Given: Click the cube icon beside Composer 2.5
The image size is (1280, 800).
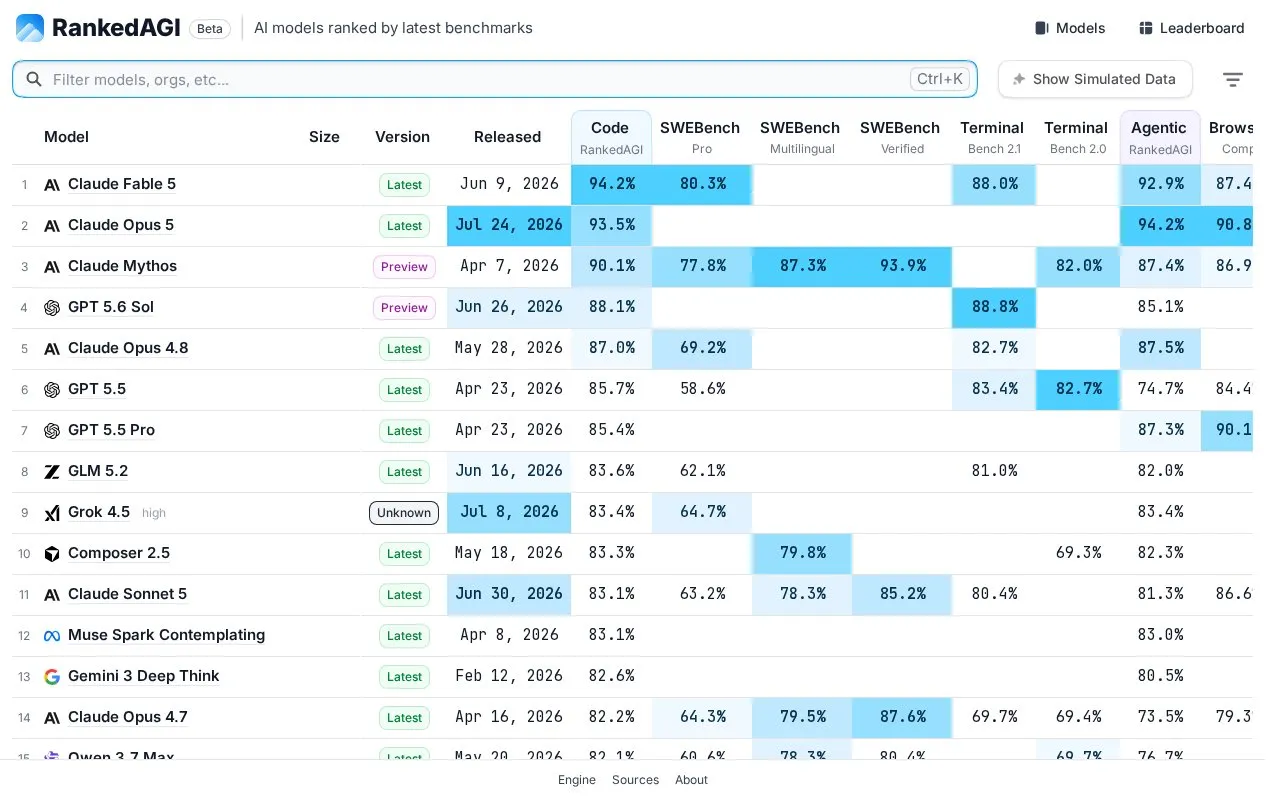Looking at the screenshot, I should [x=52, y=553].
